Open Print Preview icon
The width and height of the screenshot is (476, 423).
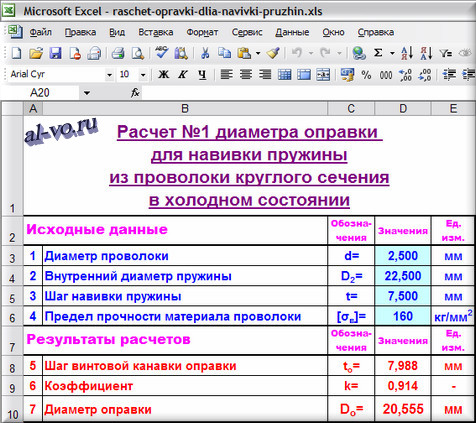(x=137, y=53)
